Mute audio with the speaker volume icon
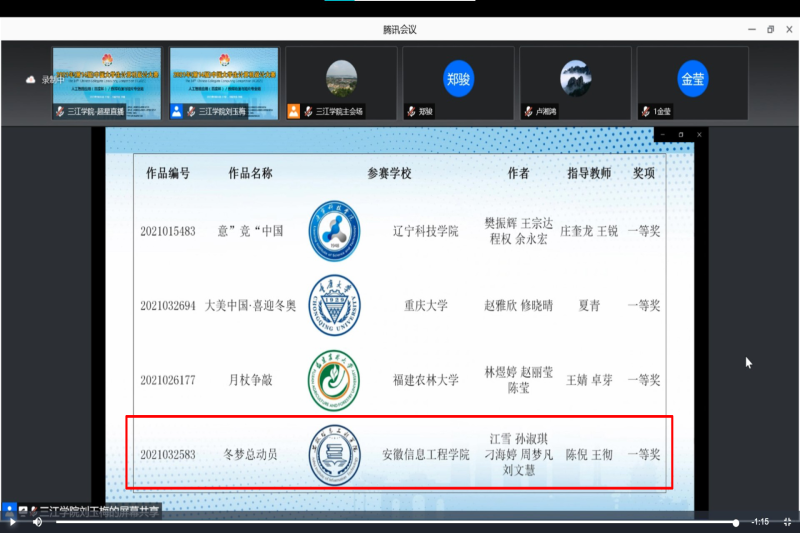This screenshot has height=533, width=800. click(x=37, y=522)
